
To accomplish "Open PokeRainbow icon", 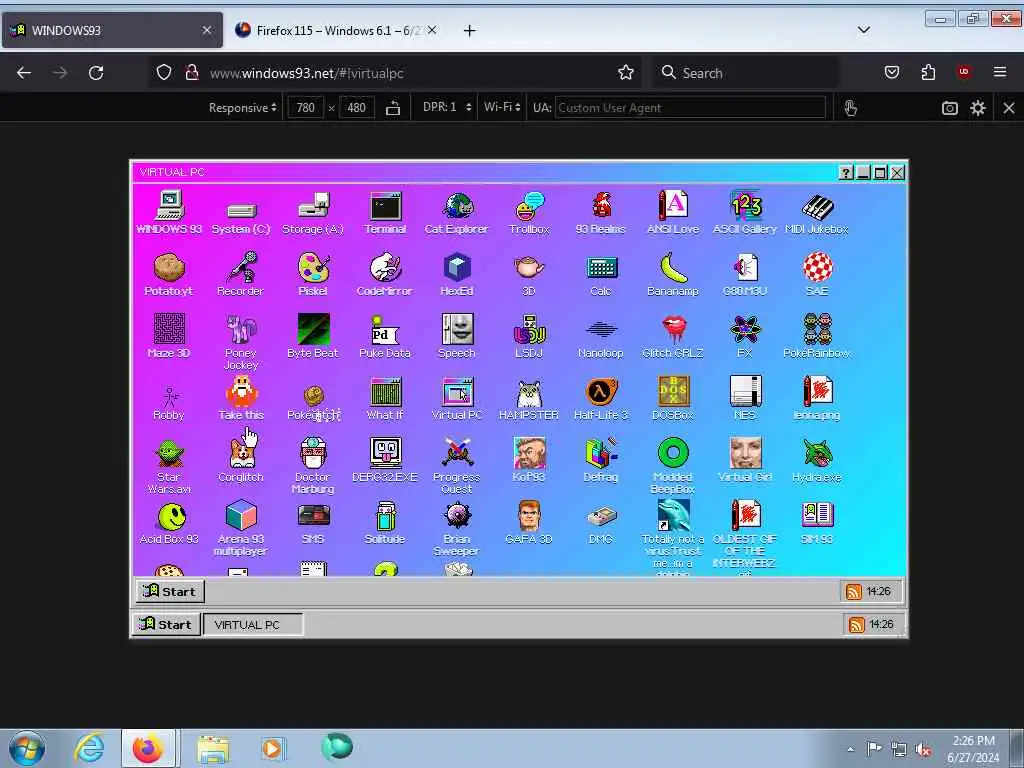I will [817, 336].
